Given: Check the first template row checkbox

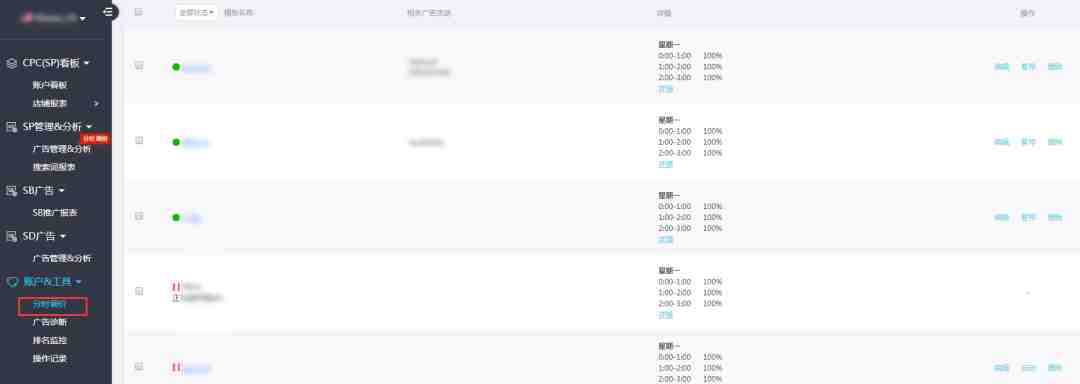Looking at the screenshot, I should (139, 65).
